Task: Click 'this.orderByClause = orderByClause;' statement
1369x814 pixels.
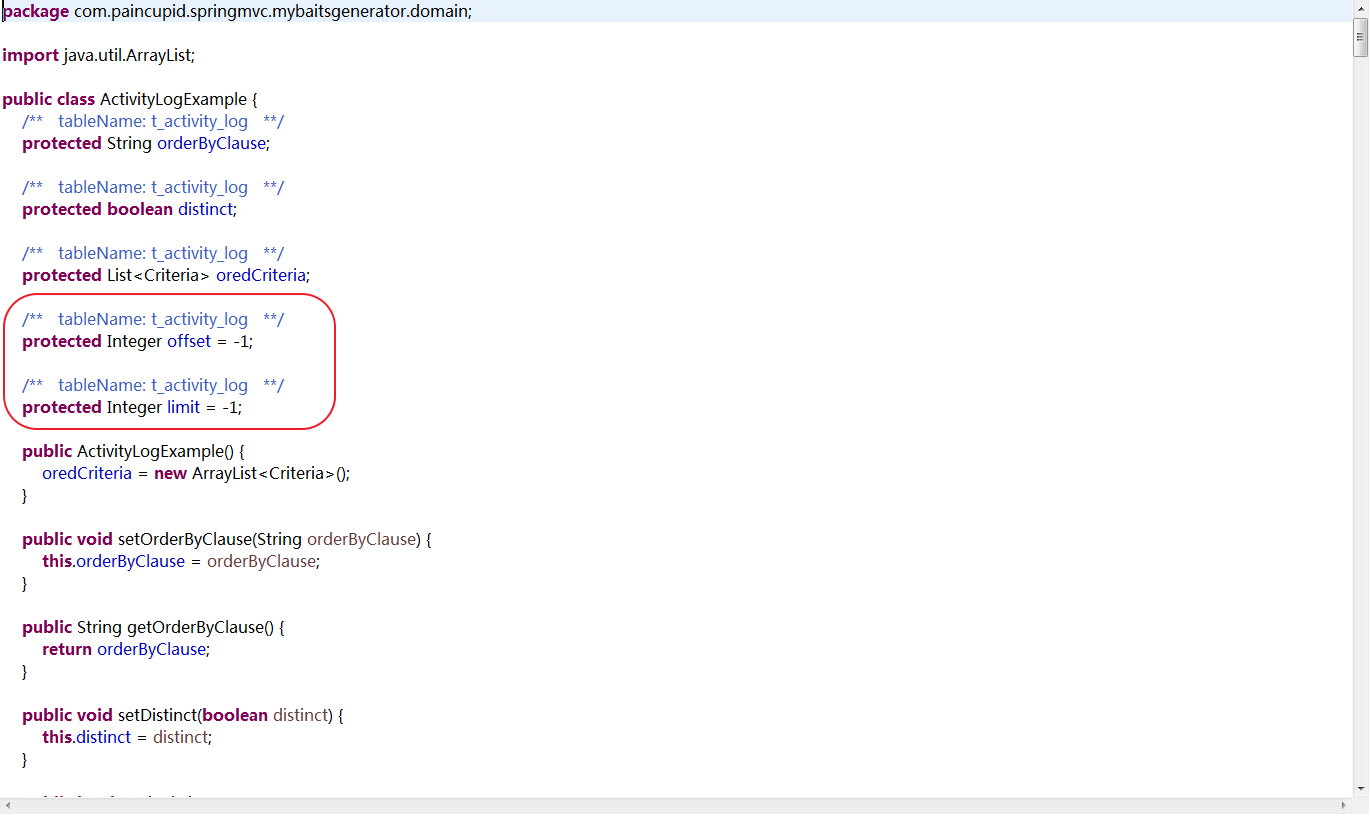Action: 181,561
